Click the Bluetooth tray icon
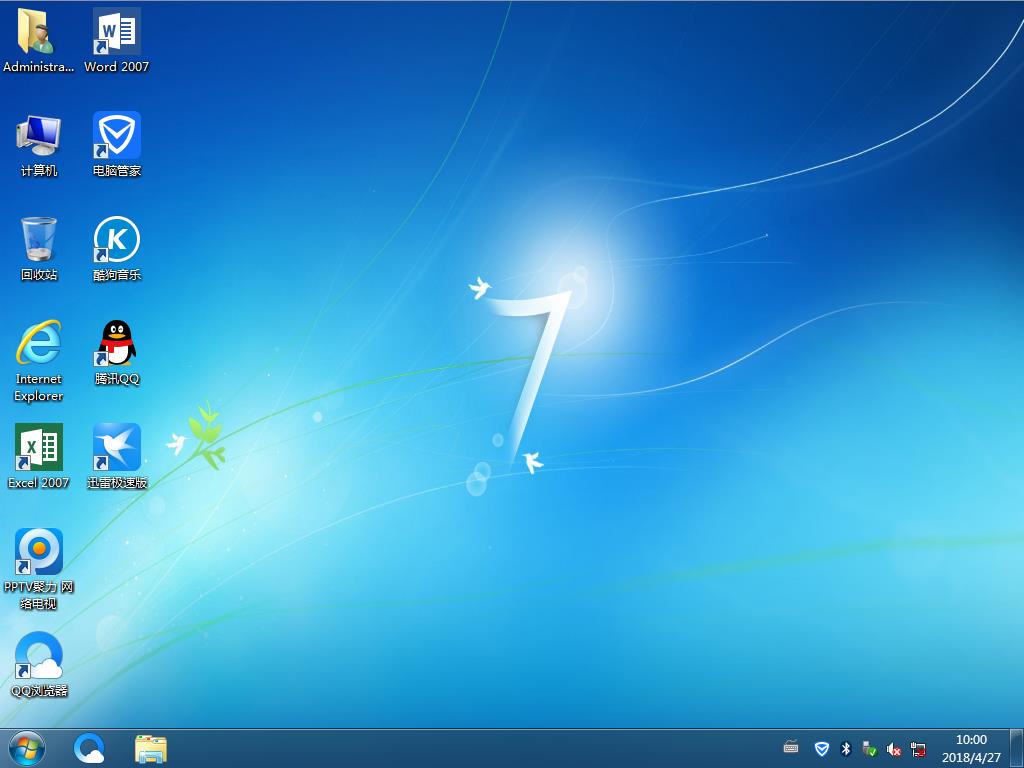1024x768 pixels. point(845,749)
